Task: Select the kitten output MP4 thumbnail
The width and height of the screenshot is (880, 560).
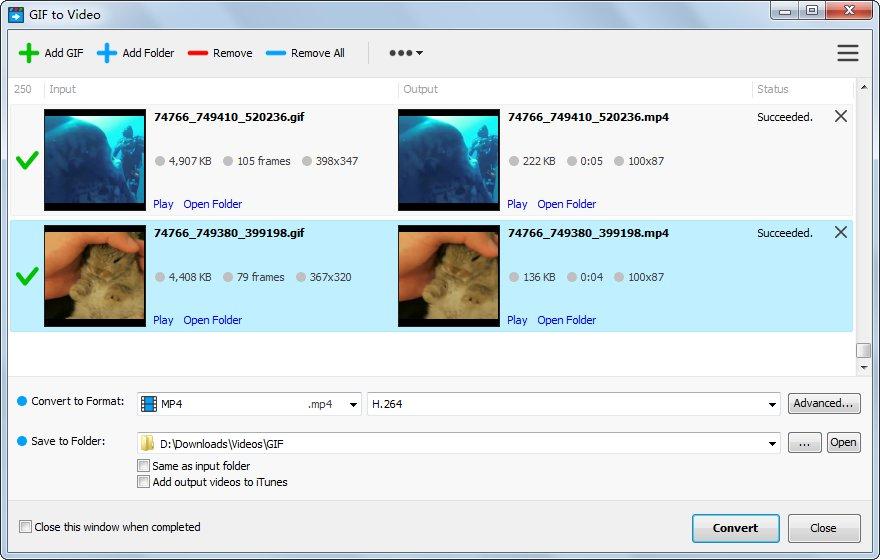Action: point(448,276)
